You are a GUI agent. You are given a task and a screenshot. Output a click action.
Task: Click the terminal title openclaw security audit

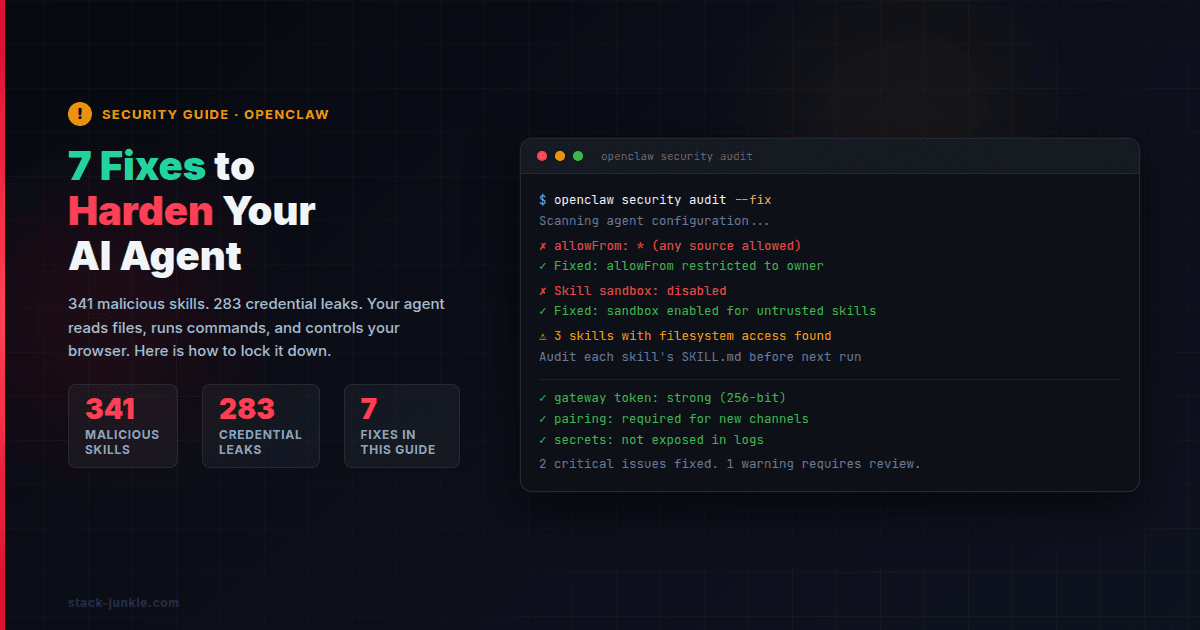point(677,157)
